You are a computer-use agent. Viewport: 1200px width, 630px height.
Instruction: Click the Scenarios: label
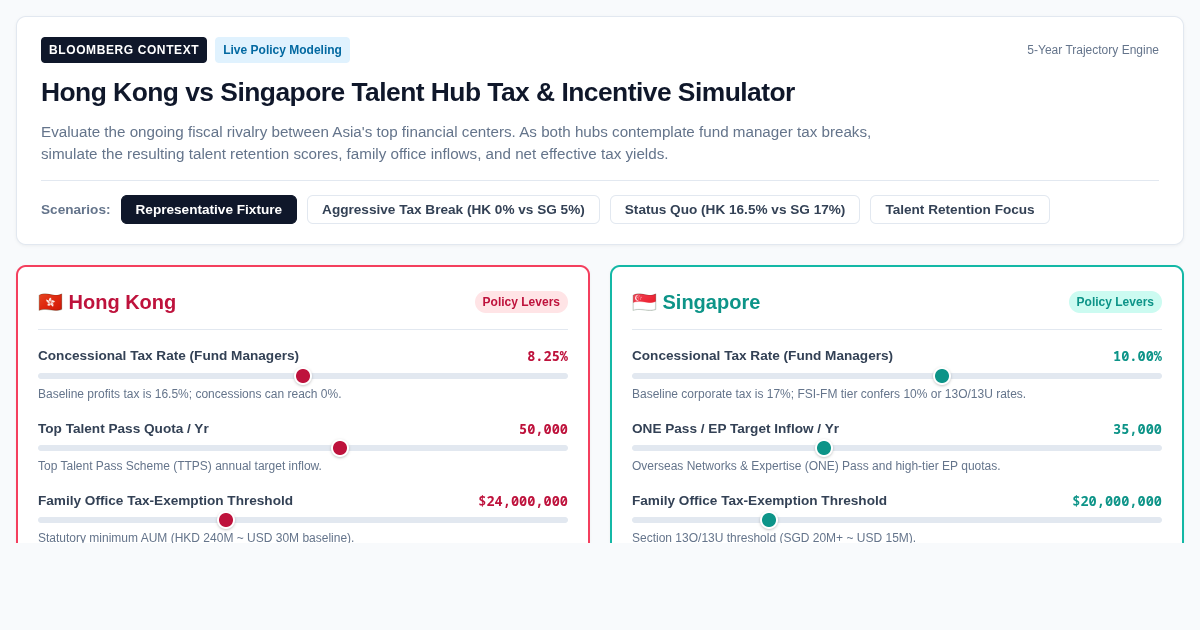[76, 210]
